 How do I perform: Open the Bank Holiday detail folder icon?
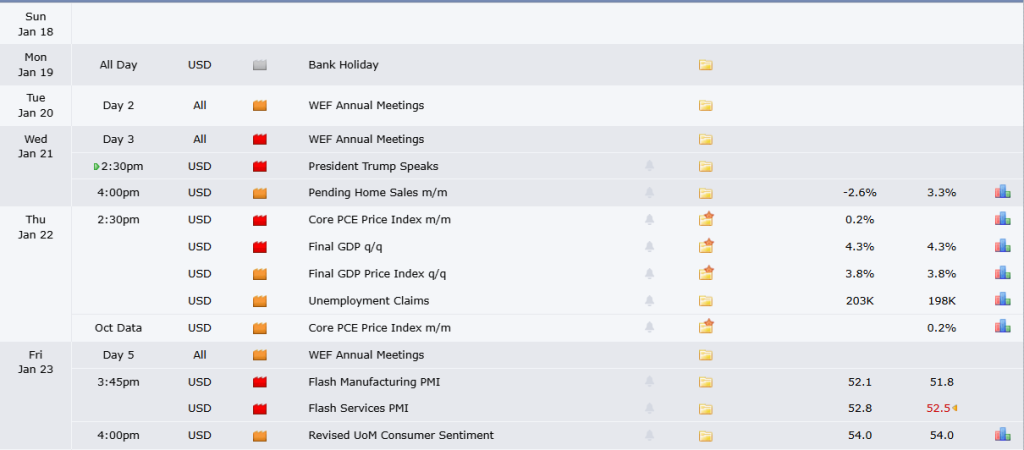(x=705, y=65)
